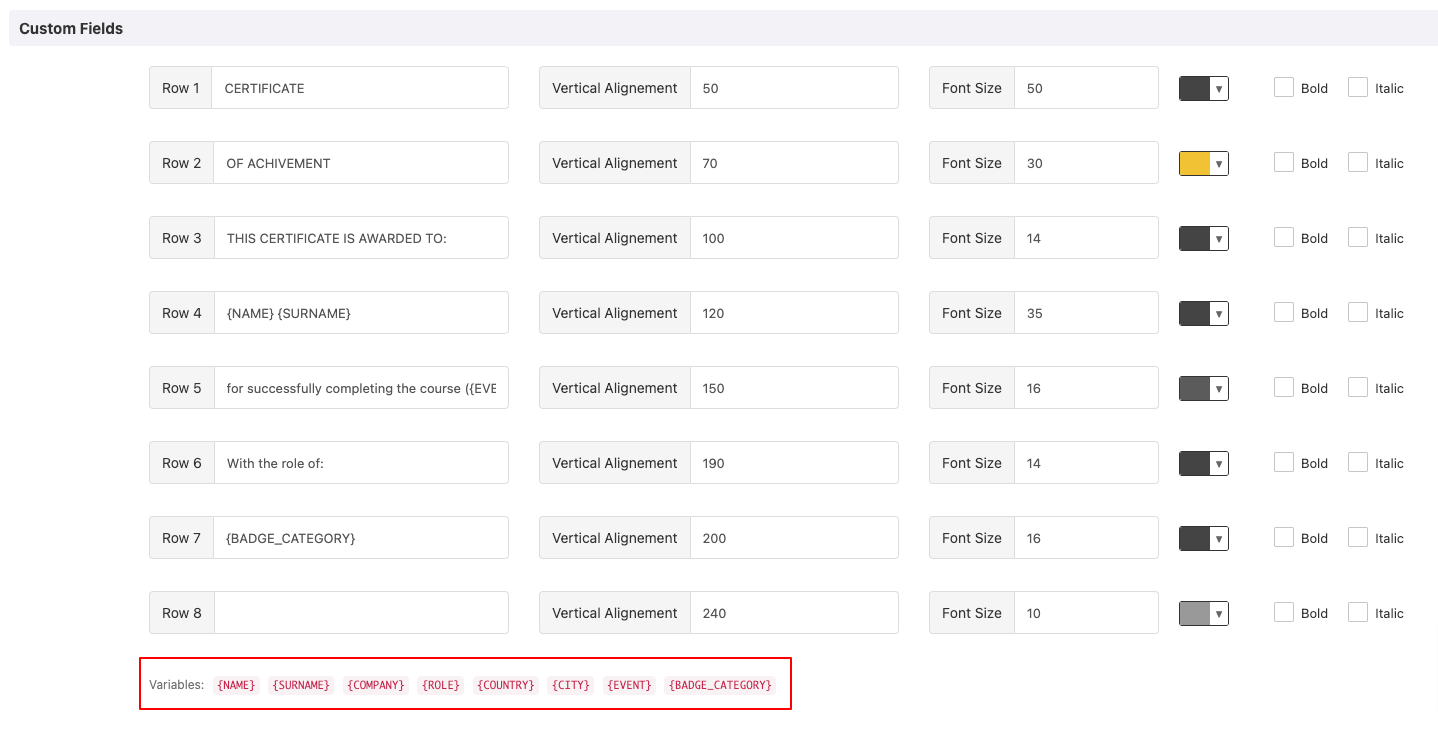Choose the {ROLE} variable tag

tap(441, 685)
